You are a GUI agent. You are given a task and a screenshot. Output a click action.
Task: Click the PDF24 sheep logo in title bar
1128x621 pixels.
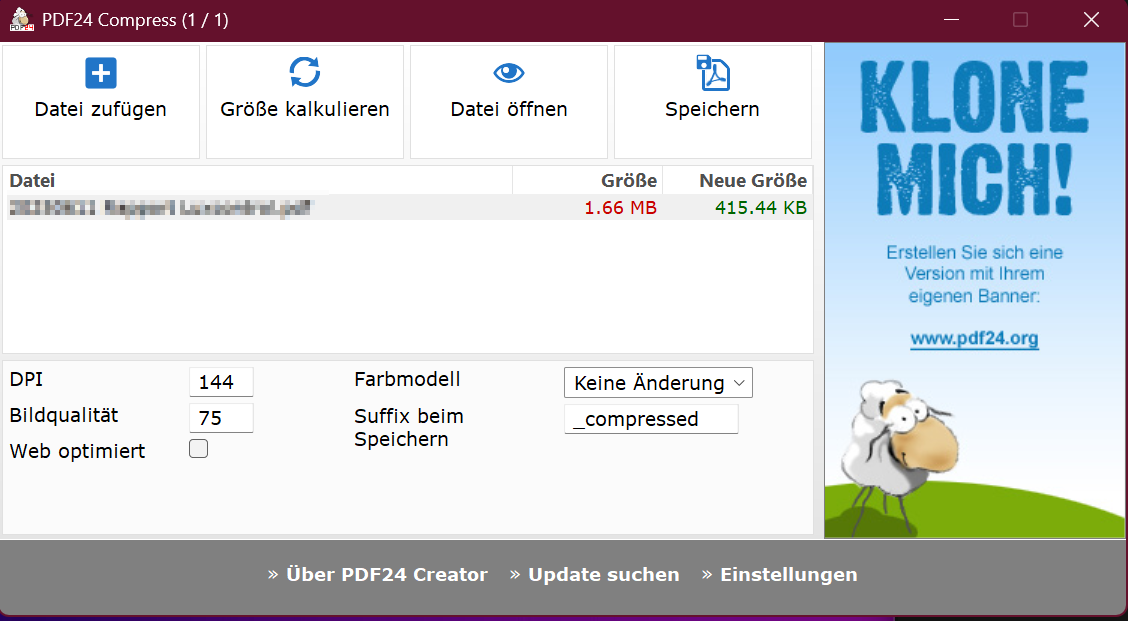tap(22, 19)
